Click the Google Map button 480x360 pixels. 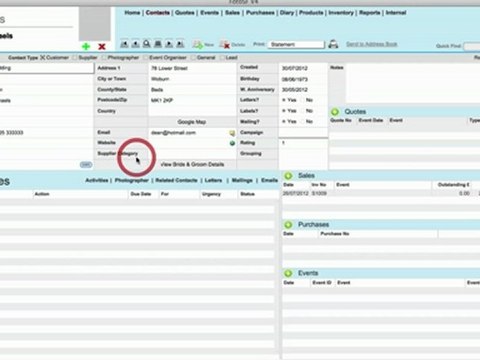tap(192, 122)
